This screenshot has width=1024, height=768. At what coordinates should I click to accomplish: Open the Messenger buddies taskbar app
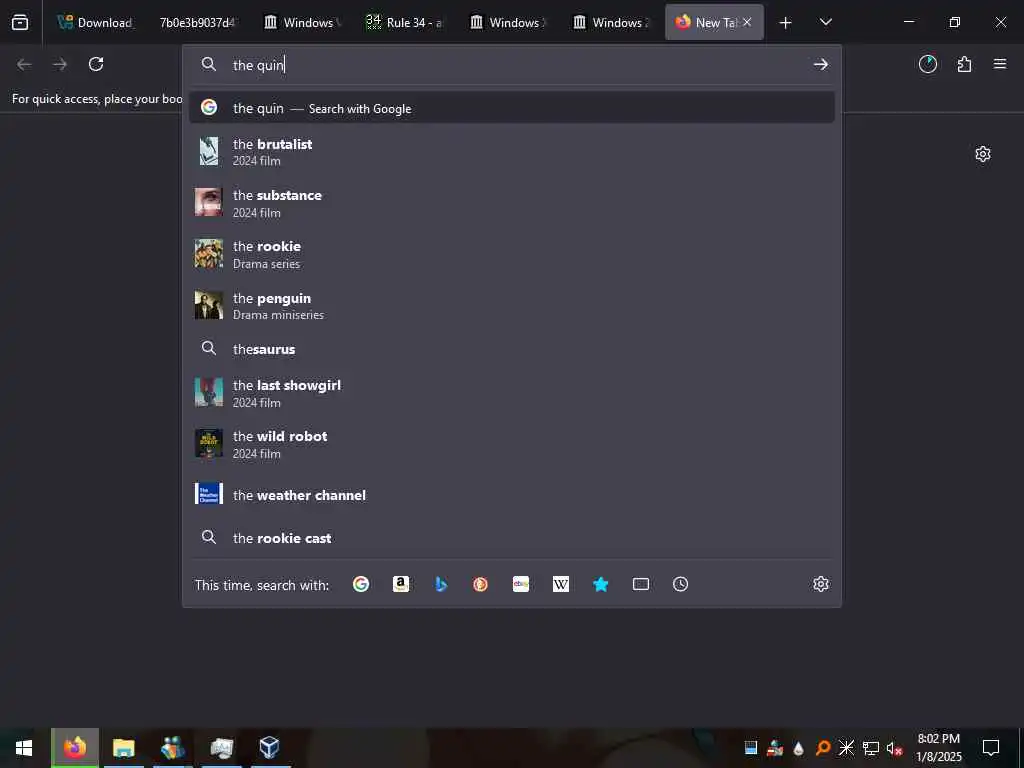coord(172,748)
